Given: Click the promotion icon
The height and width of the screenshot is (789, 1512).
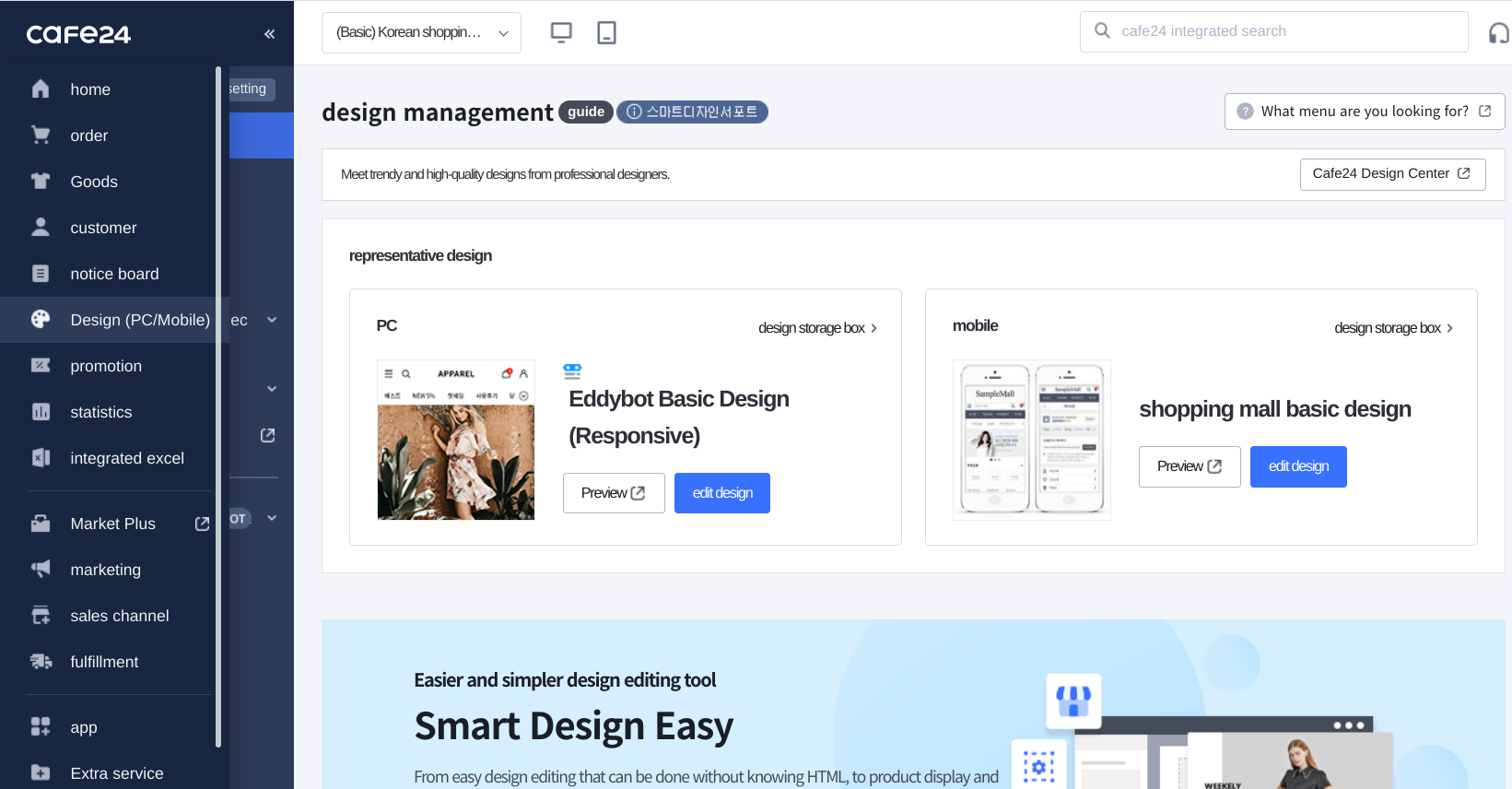Looking at the screenshot, I should (x=41, y=365).
